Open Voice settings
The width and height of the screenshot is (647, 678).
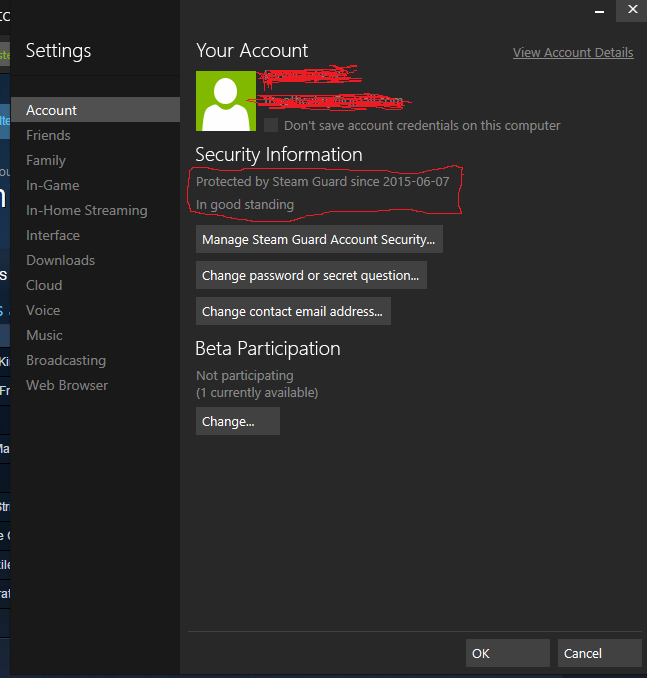tap(43, 310)
